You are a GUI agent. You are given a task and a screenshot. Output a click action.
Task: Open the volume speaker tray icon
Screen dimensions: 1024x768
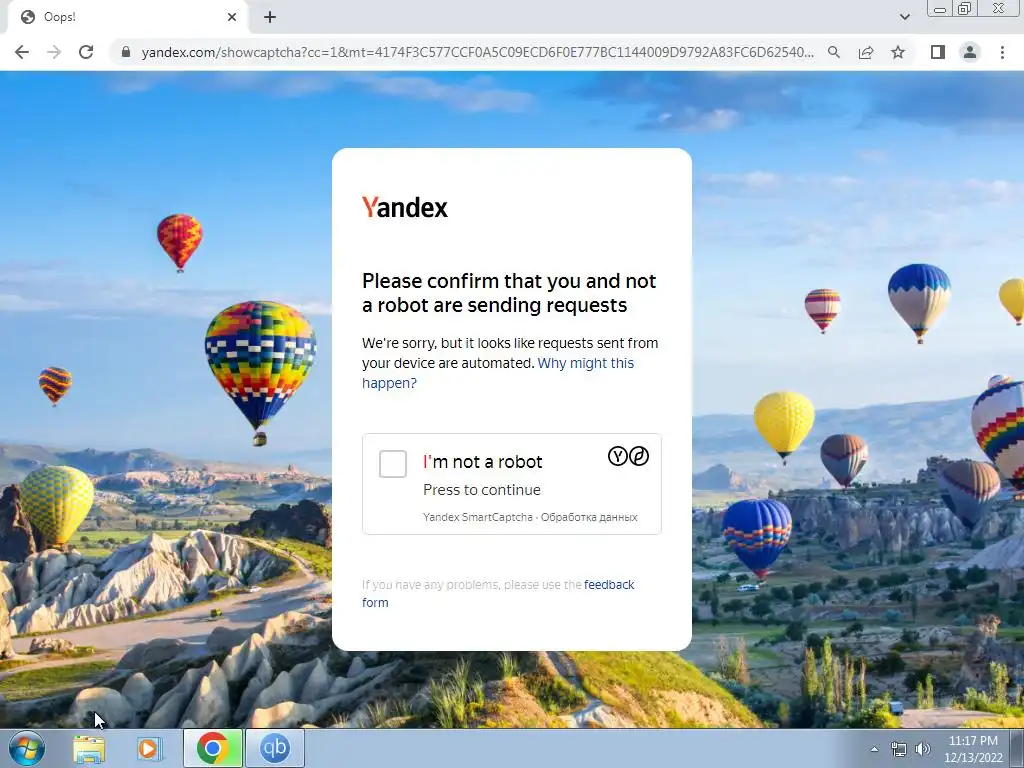[923, 749]
